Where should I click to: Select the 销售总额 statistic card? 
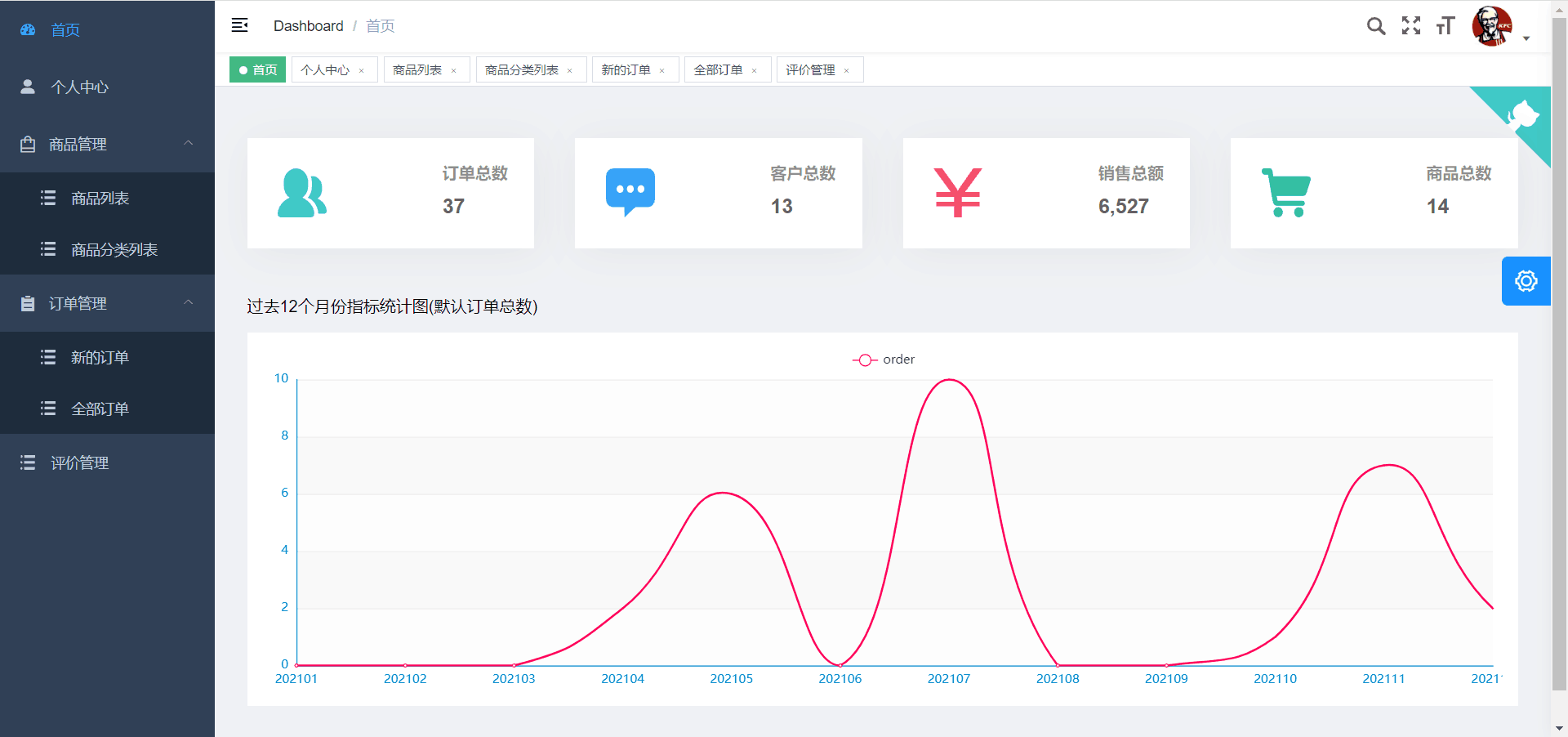point(1046,193)
